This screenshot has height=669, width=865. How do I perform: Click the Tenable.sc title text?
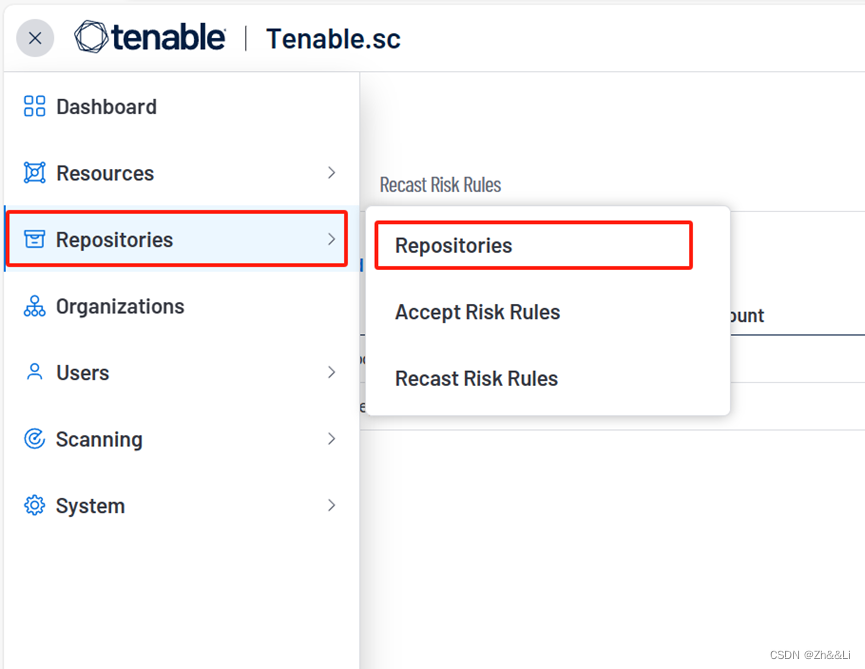pos(331,38)
